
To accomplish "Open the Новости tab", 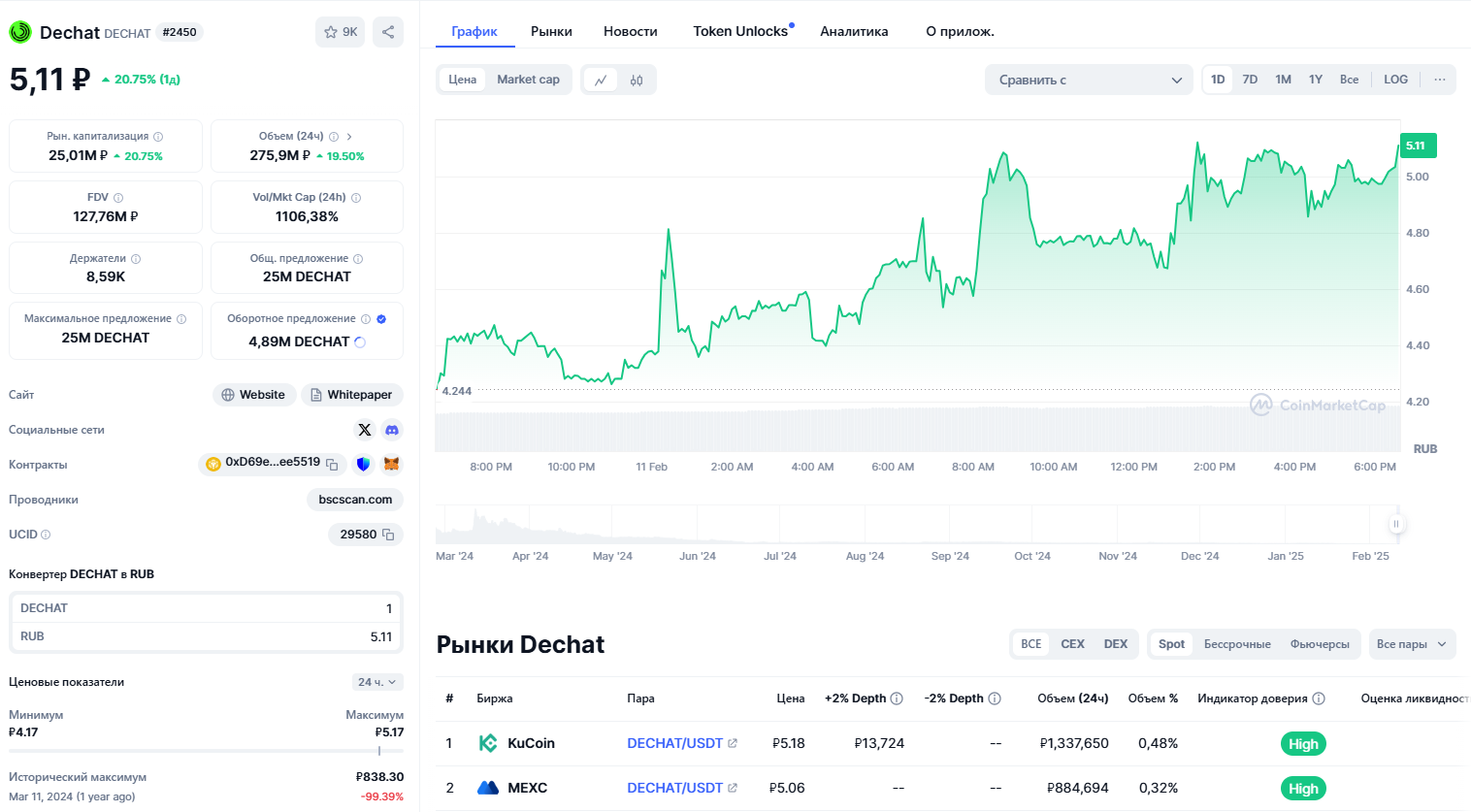I will click(631, 31).
